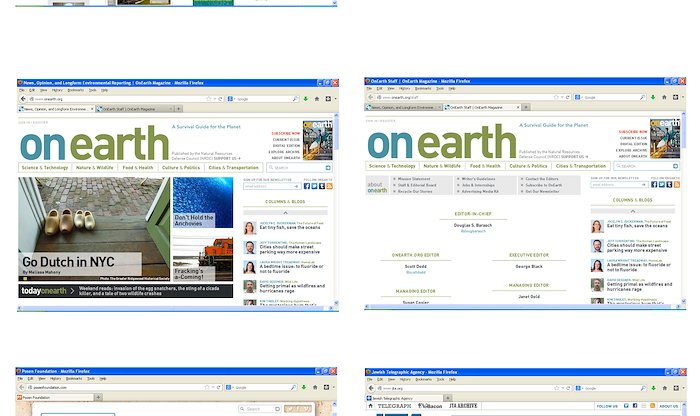Open Culture & Politics section on Staff window
700x416 pixels.
coord(528,166)
